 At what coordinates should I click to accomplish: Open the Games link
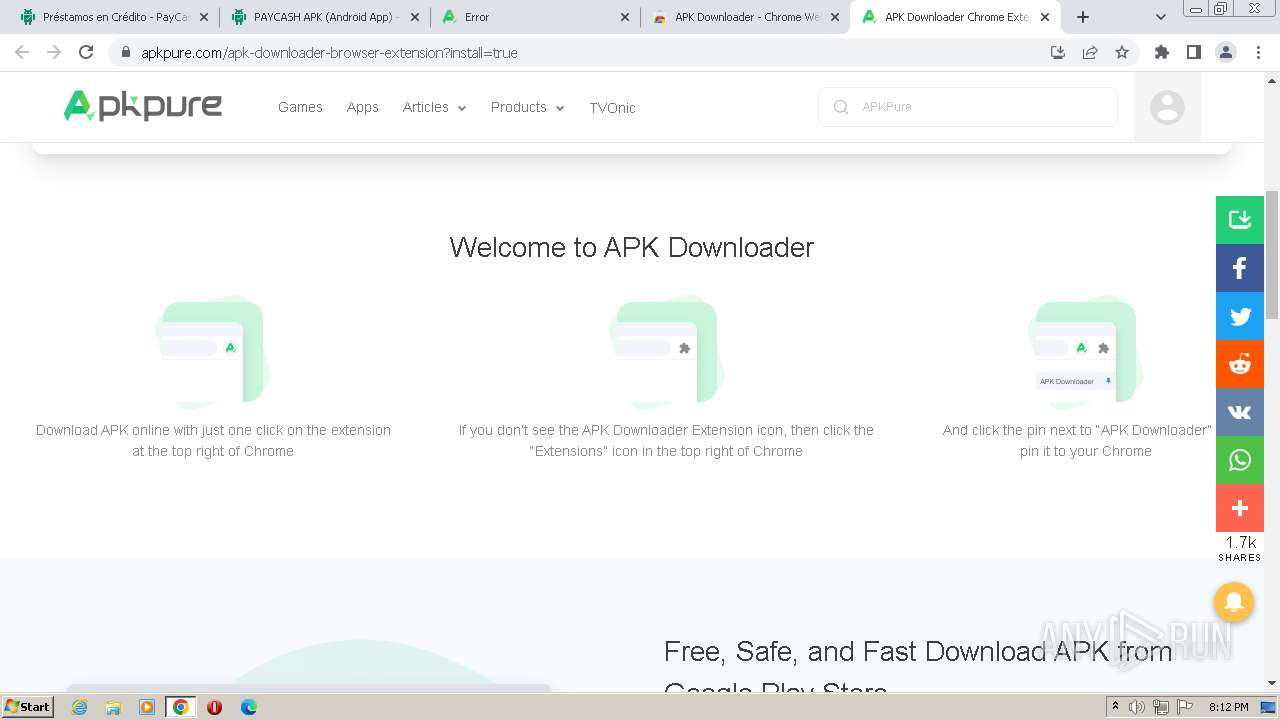300,107
